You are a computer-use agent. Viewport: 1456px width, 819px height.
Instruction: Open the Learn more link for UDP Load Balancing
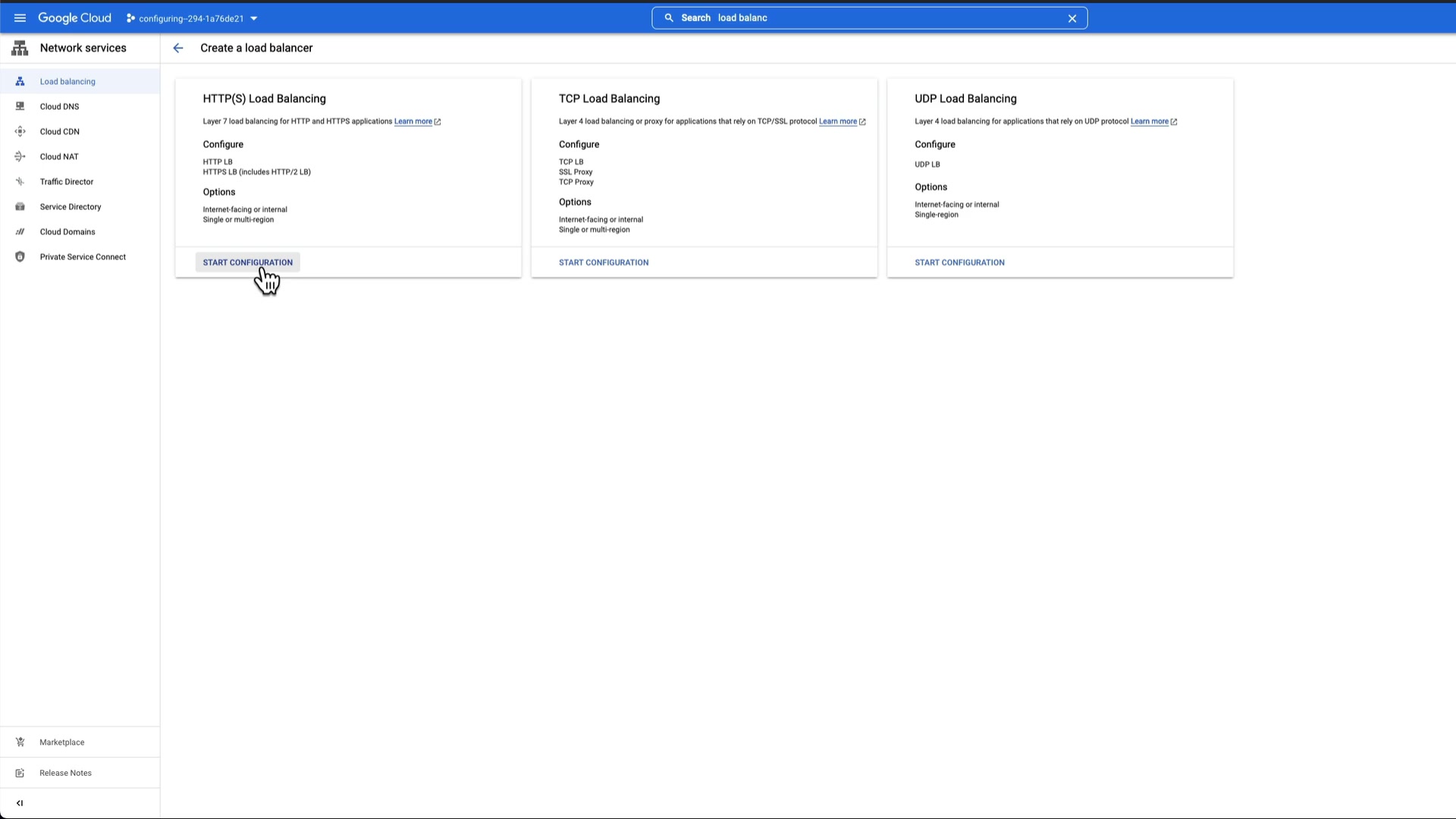(x=1149, y=121)
